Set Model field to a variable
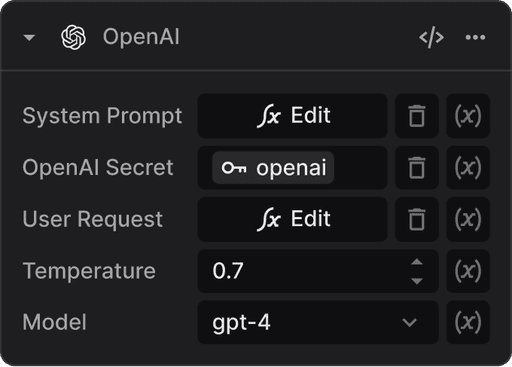Viewport: 512px width, 367px height. pyautogui.click(x=468, y=322)
